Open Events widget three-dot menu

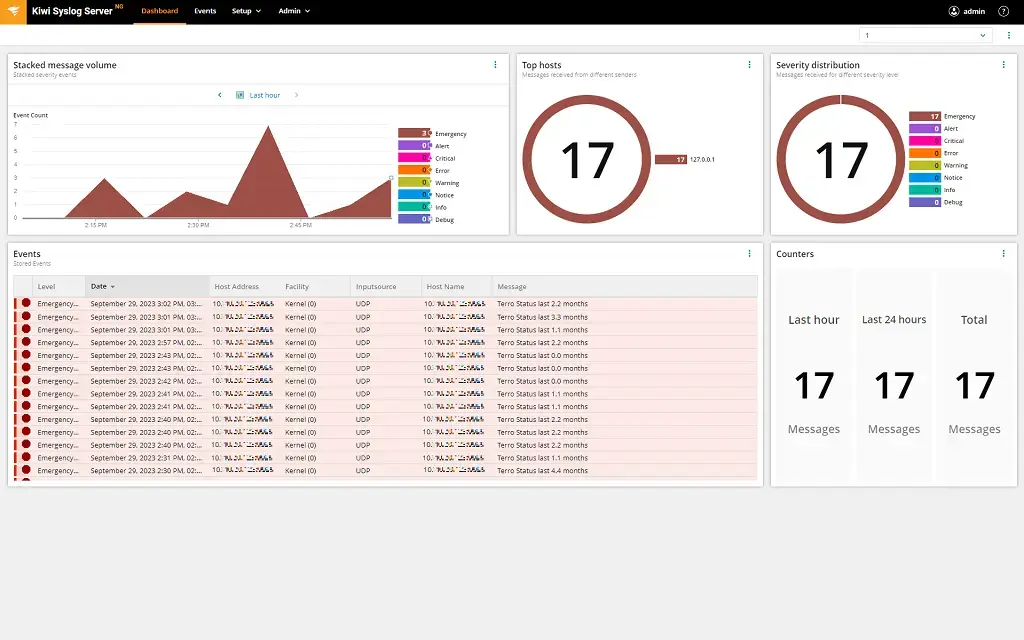click(x=749, y=254)
